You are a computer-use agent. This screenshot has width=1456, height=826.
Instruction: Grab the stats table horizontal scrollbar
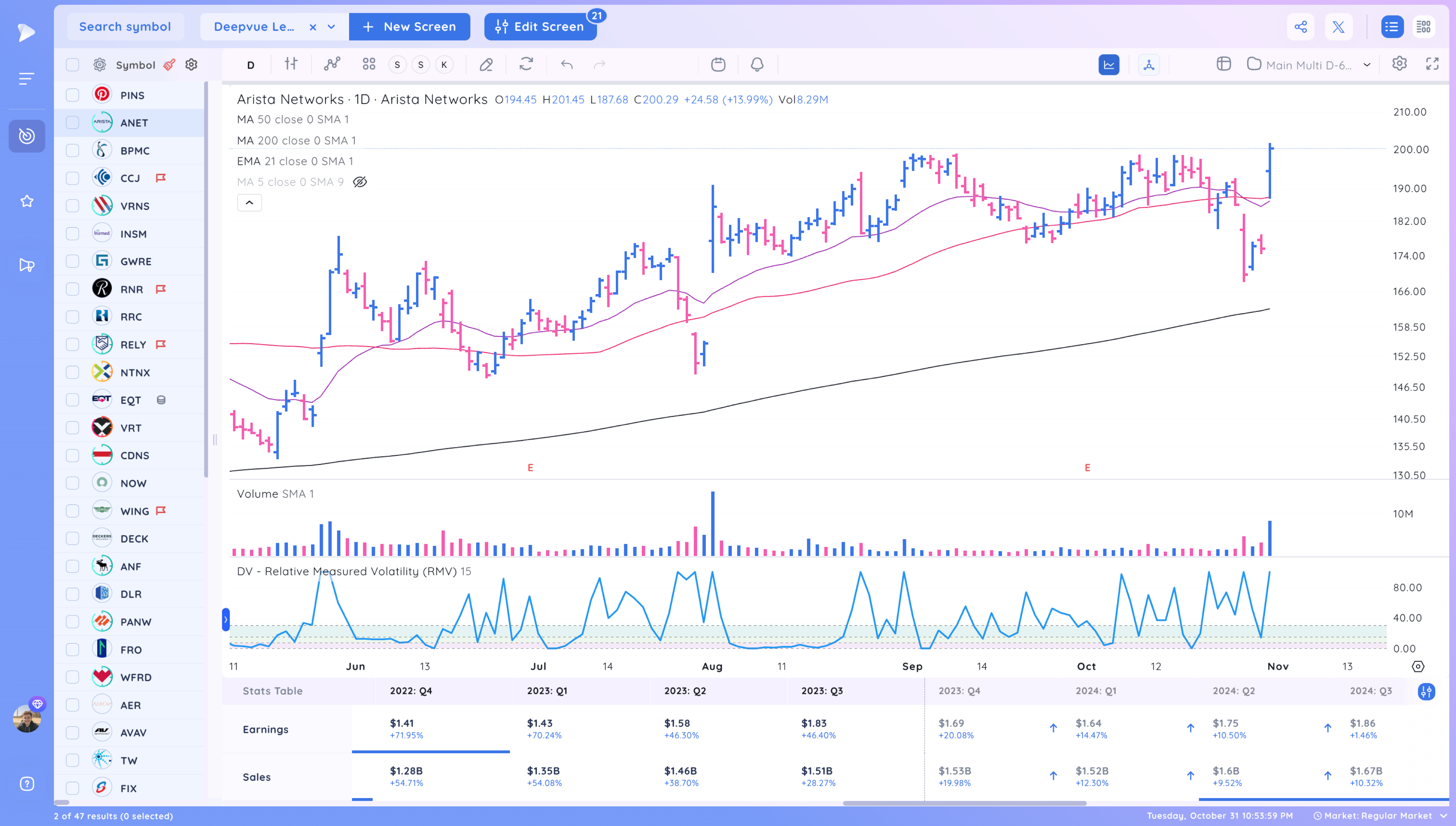point(964,803)
